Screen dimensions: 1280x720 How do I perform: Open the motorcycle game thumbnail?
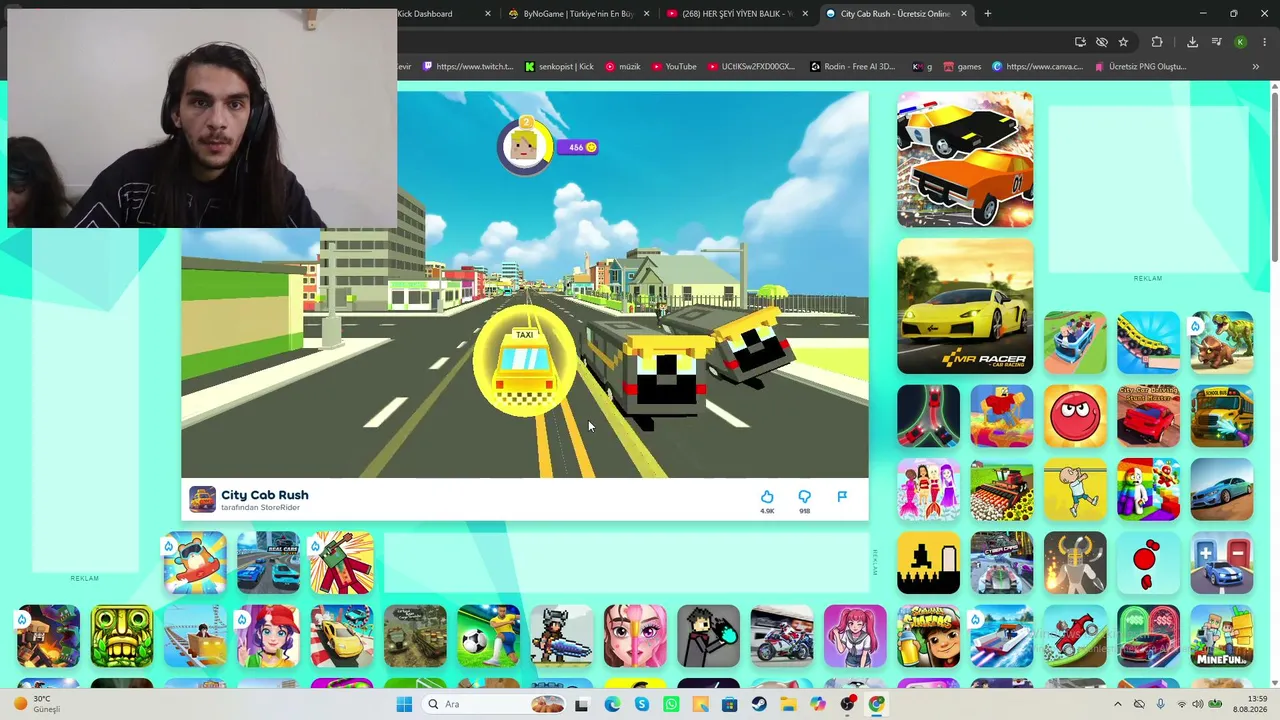point(782,636)
